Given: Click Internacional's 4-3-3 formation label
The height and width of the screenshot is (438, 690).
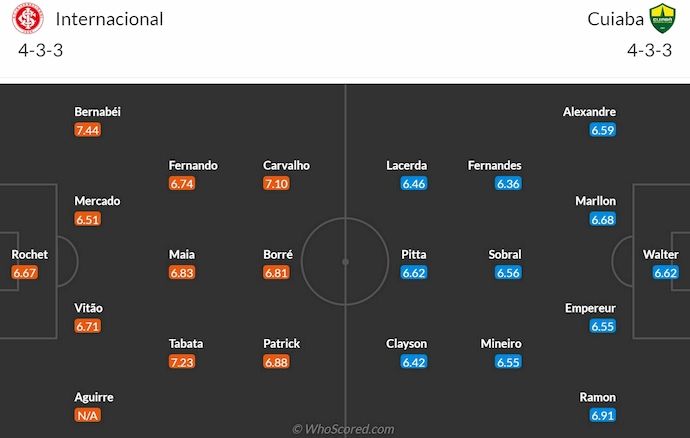Looking at the screenshot, I should coord(41,50).
